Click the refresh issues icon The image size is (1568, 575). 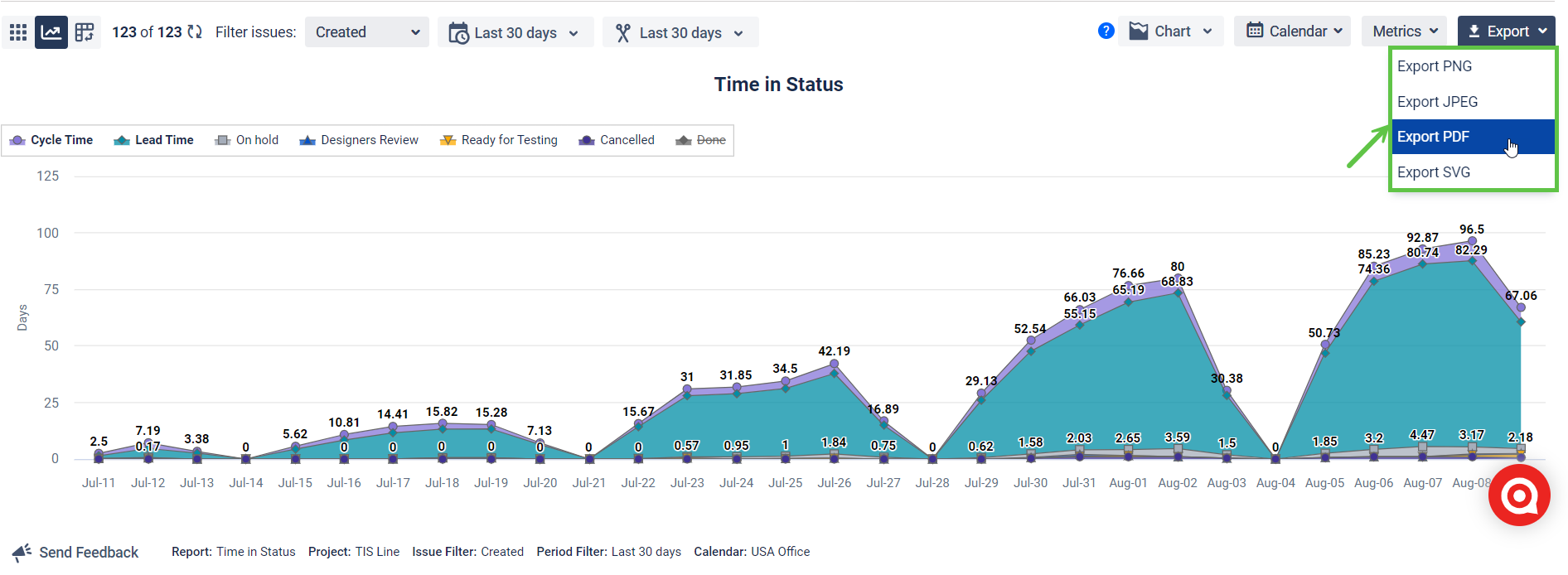tap(193, 31)
